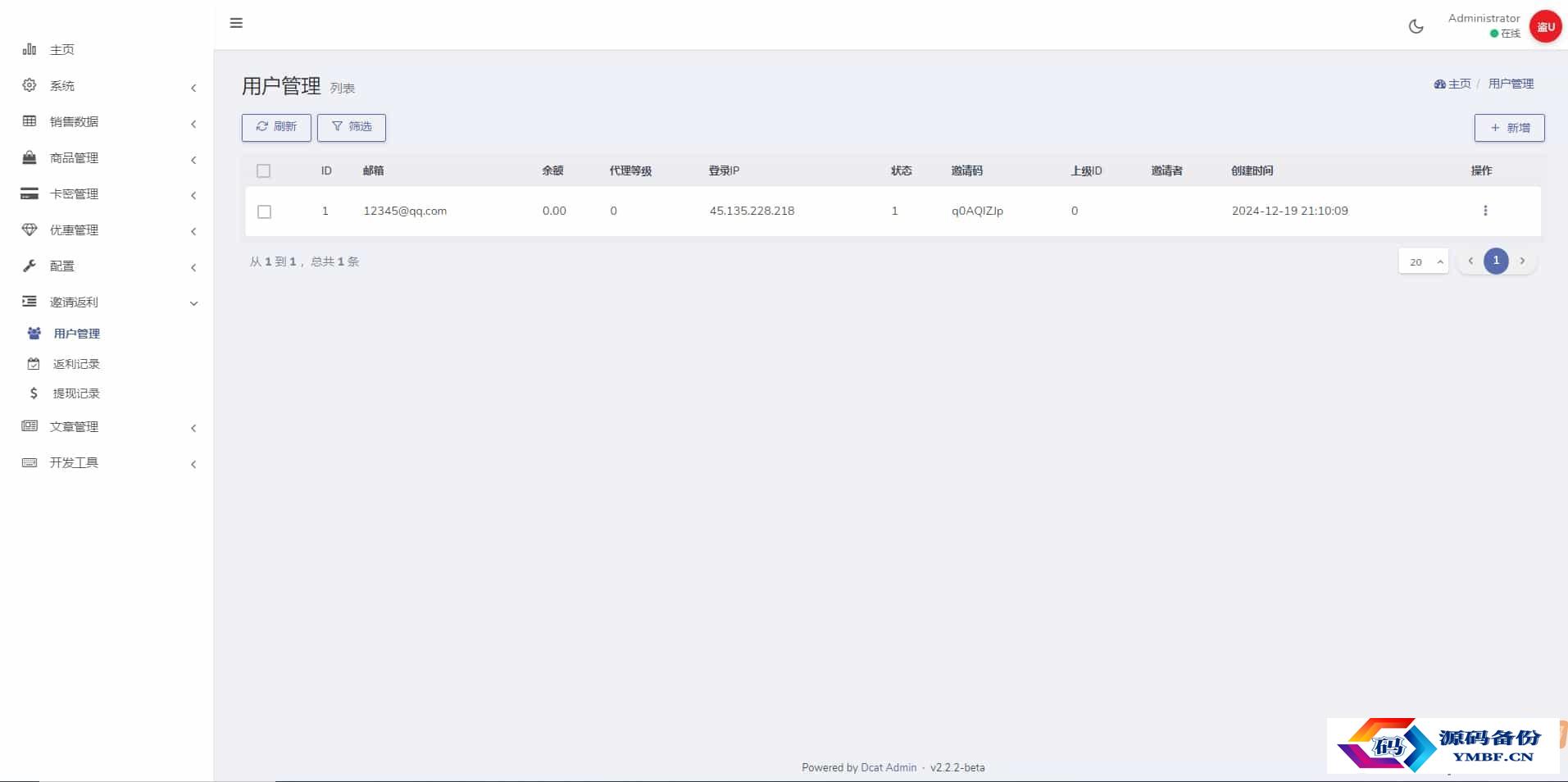The height and width of the screenshot is (782, 1568).
Task: Click the 创建时间 column header
Action: click(x=1252, y=170)
